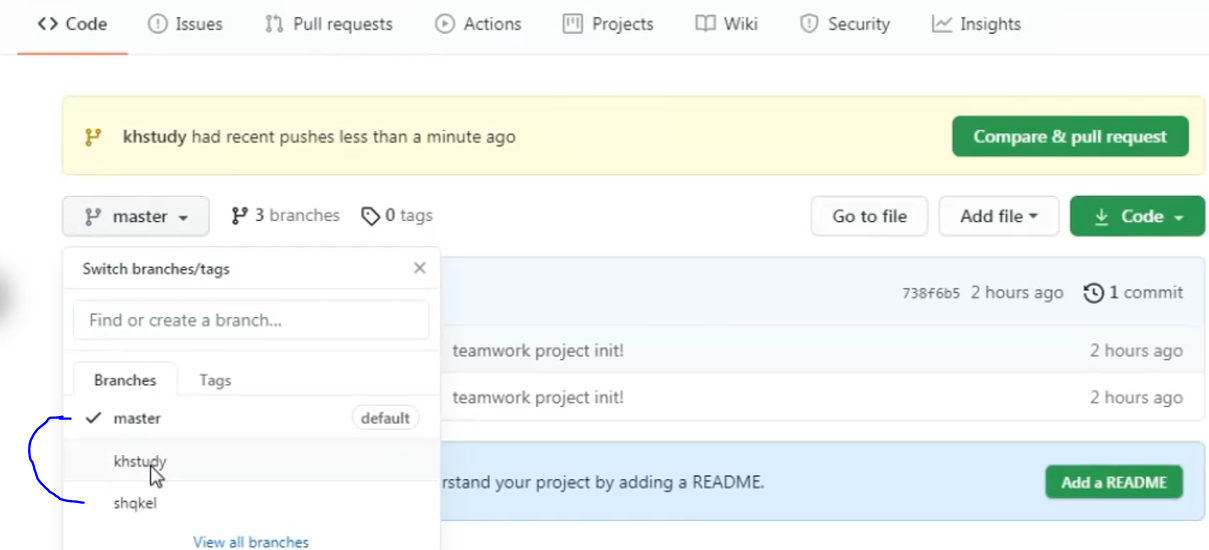1209x550 pixels.
Task: Open second teamwork project init! commit message
Action: click(x=538, y=397)
